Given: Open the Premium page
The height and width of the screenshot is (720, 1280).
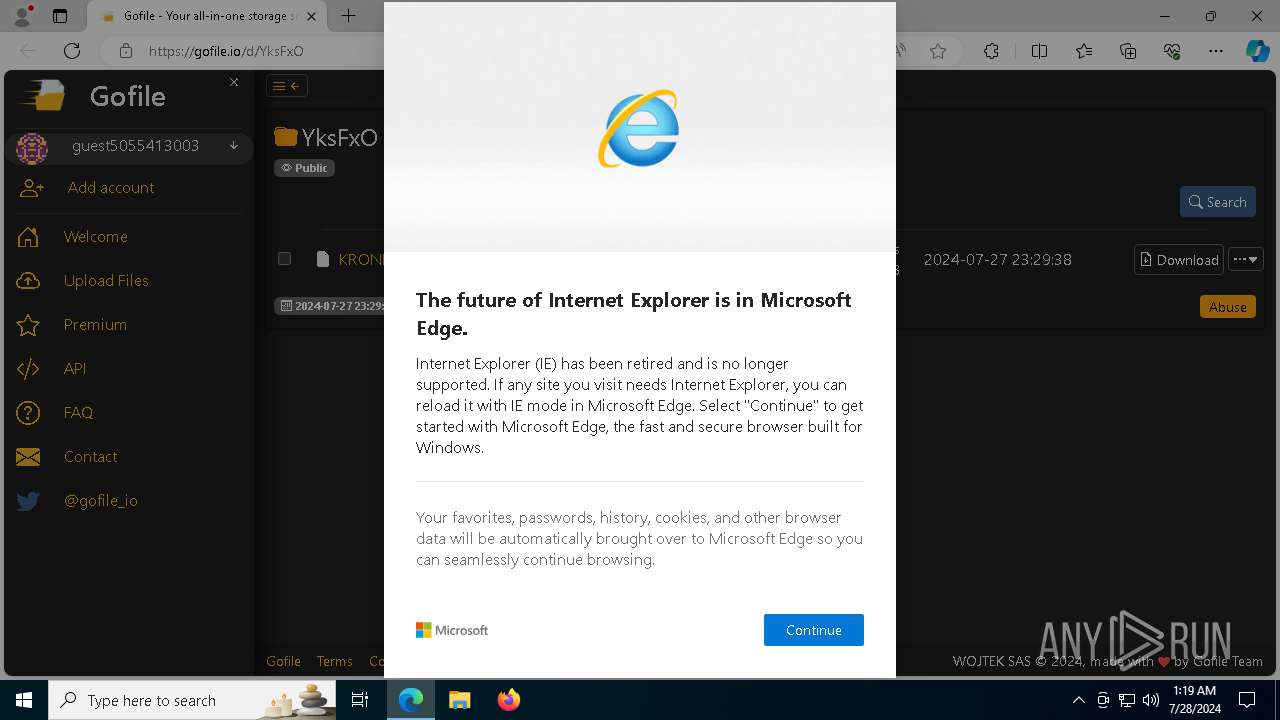Looking at the screenshot, I should 95,325.
